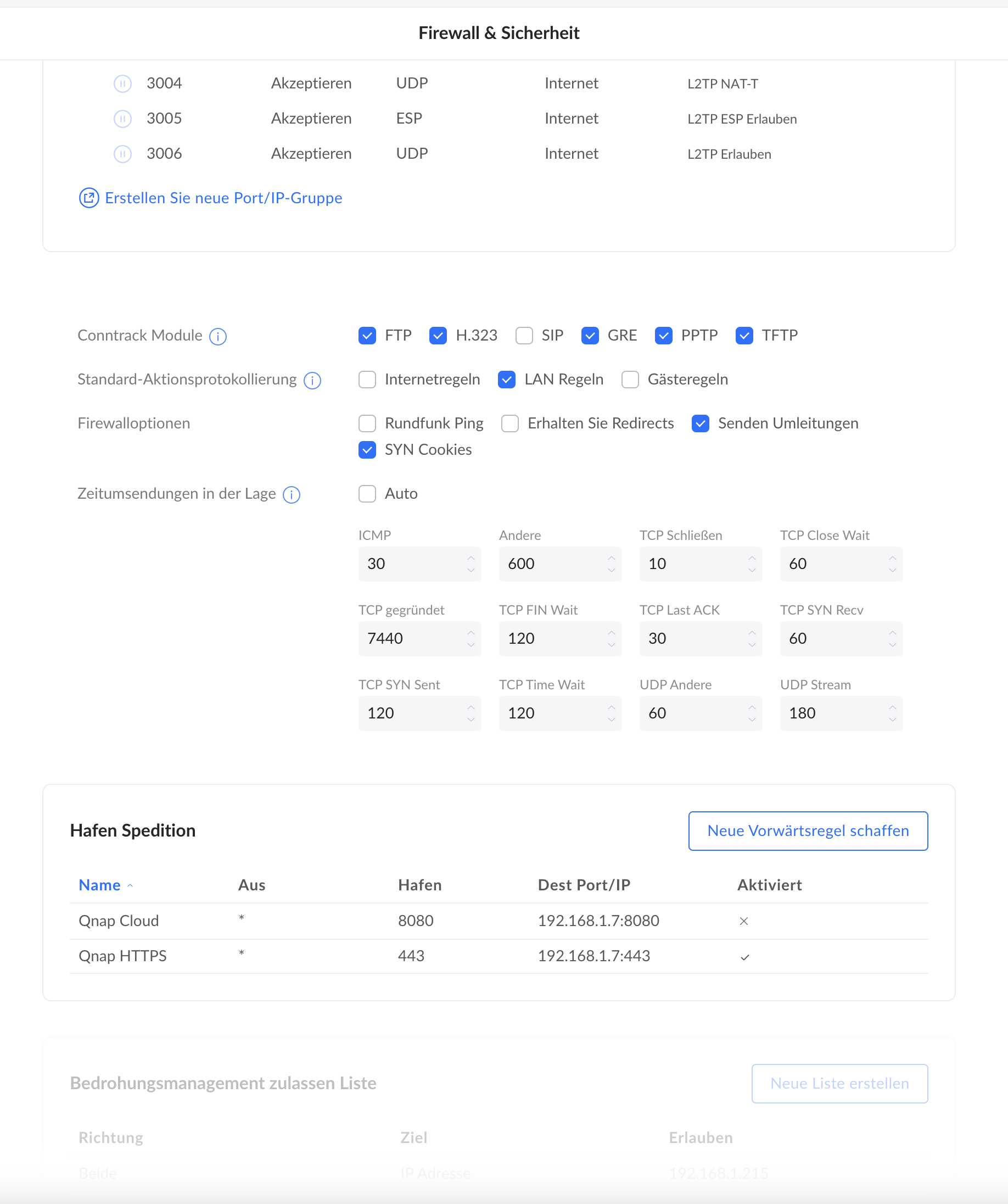This screenshot has width=1008, height=1204.
Task: Click port 8080 in Hafen column
Action: point(416,921)
